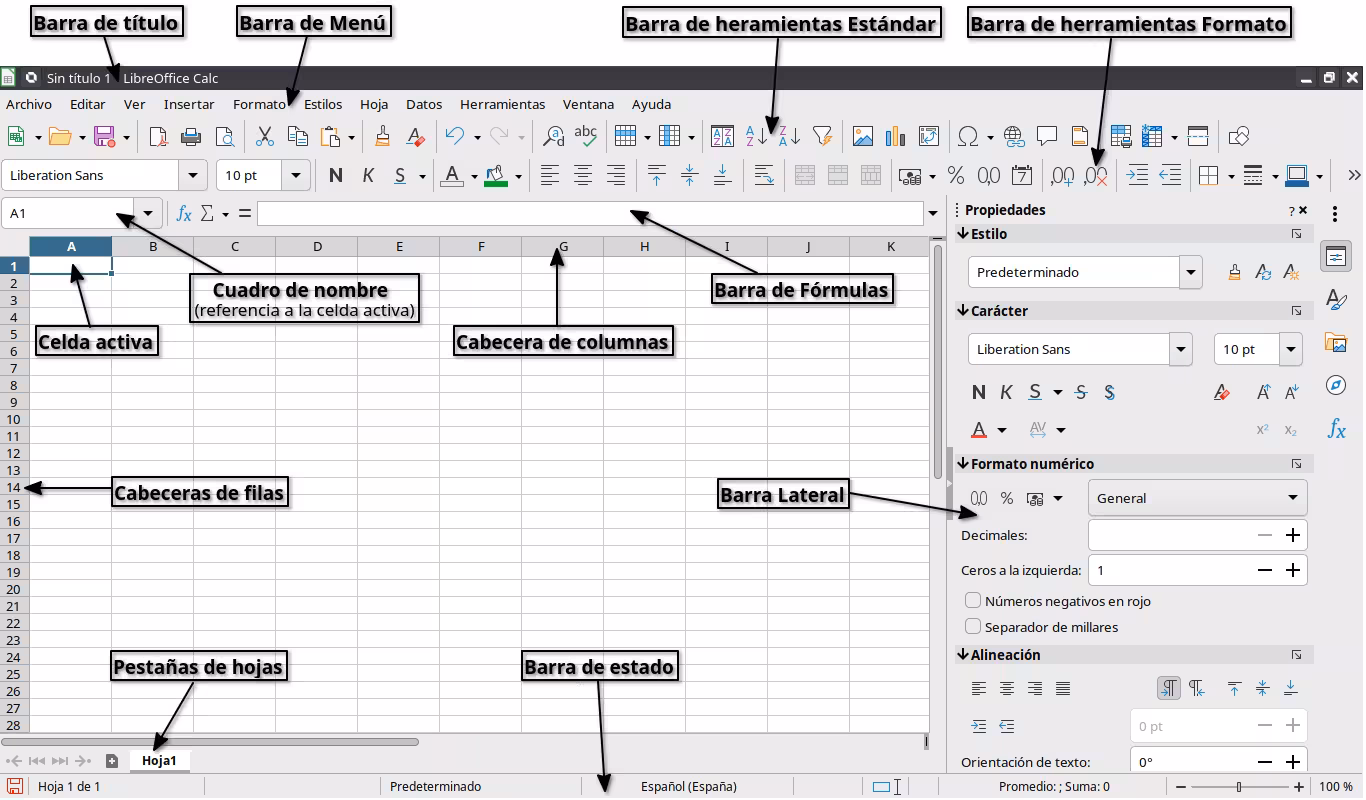Open the Function Wizard fx button
This screenshot has height=800, width=1366.
pos(184,213)
